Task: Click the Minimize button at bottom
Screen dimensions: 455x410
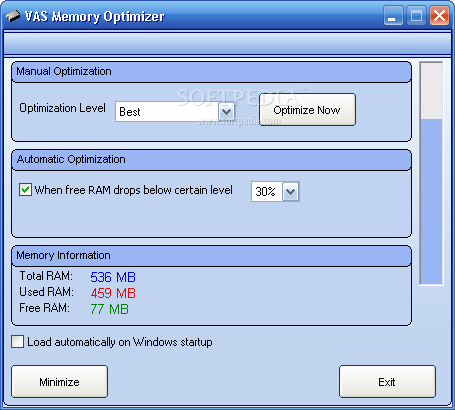Action: pyautogui.click(x=59, y=382)
